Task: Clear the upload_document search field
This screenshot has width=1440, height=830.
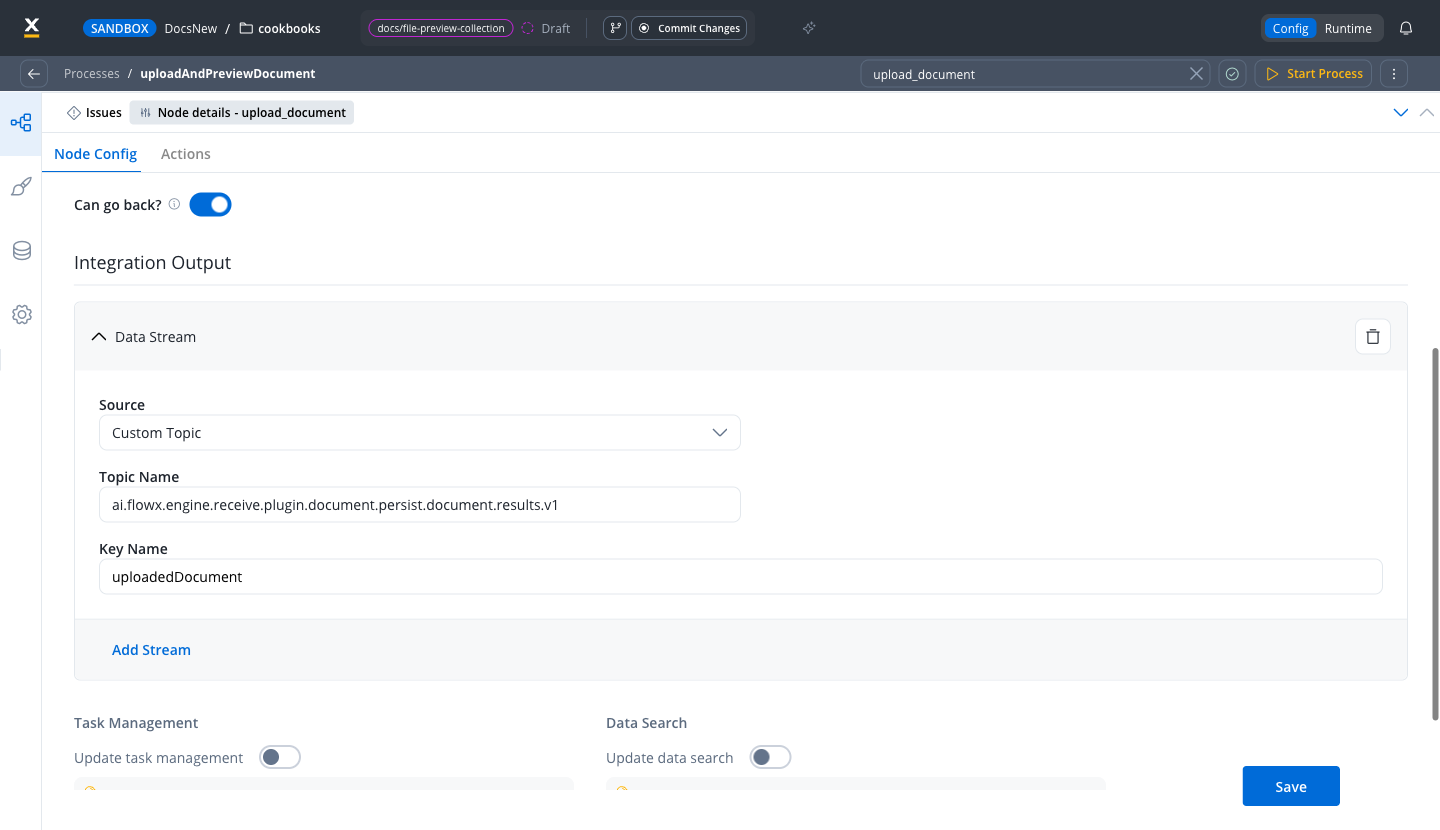Action: click(1195, 74)
